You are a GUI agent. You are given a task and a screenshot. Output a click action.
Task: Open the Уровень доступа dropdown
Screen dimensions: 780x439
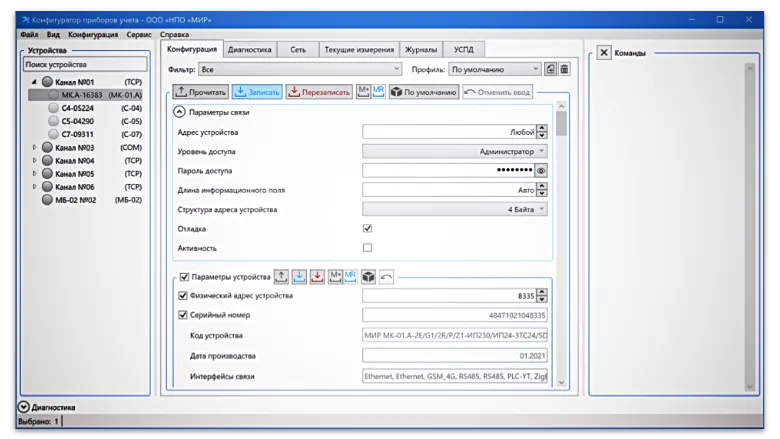pyautogui.click(x=454, y=151)
